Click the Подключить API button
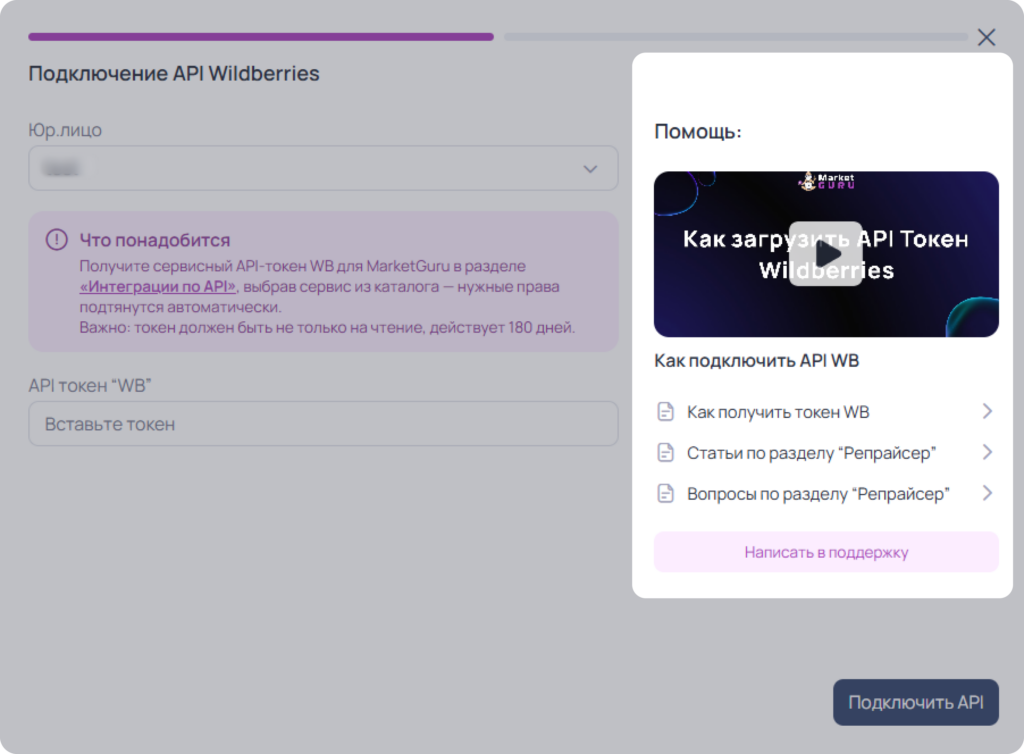Image resolution: width=1024 pixels, height=754 pixels. [x=916, y=702]
